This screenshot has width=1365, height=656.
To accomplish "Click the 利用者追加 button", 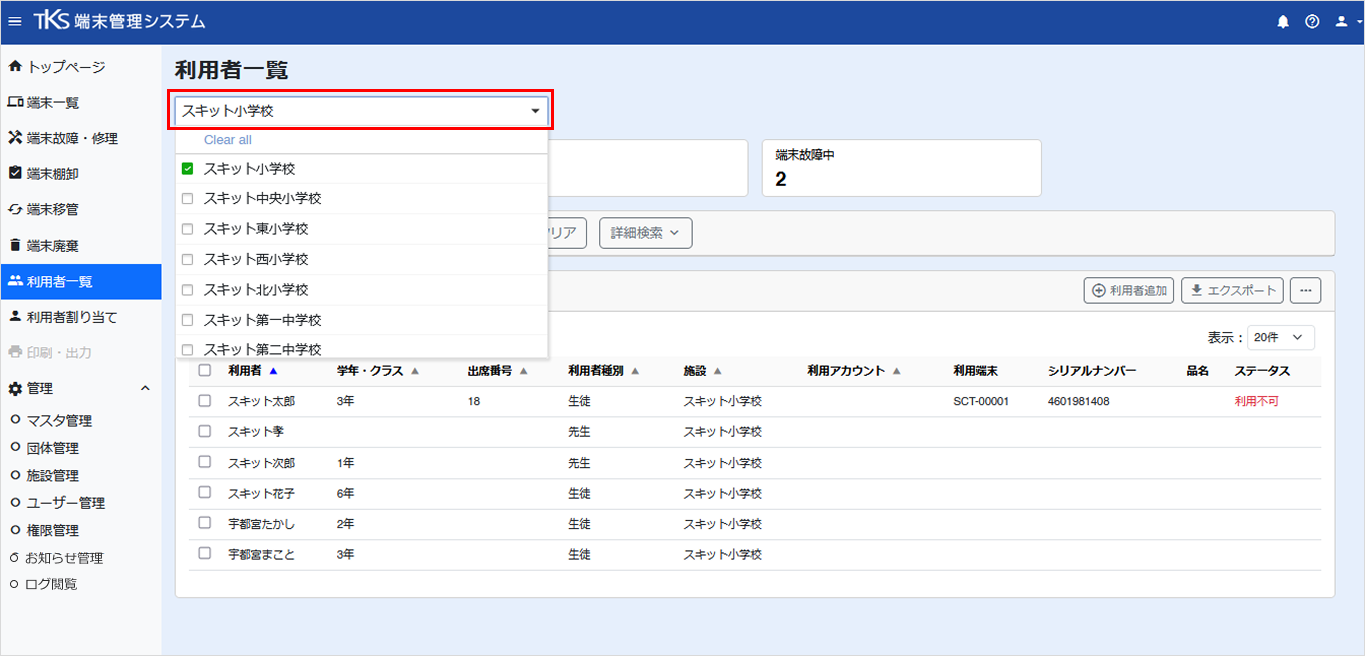I will point(1129,290).
